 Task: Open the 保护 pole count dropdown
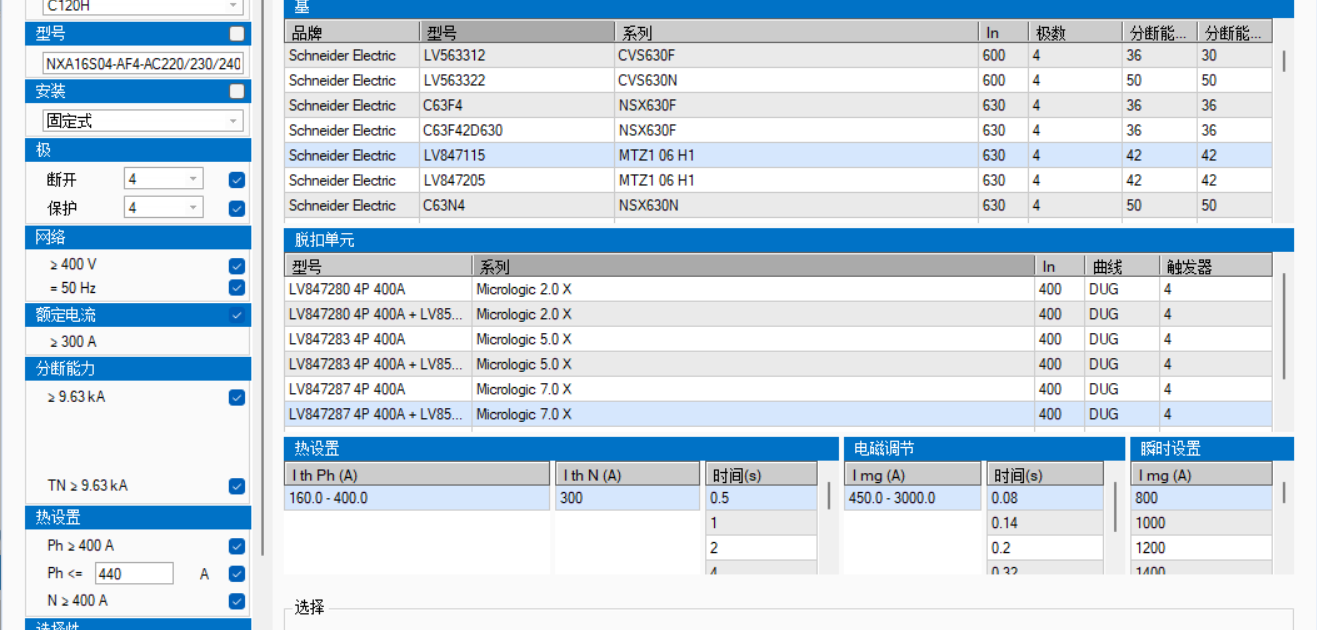164,207
